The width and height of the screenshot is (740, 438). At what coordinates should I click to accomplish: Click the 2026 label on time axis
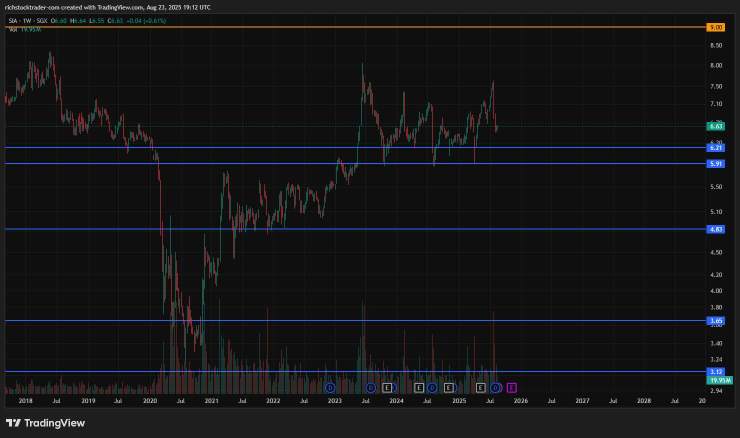[x=521, y=401]
